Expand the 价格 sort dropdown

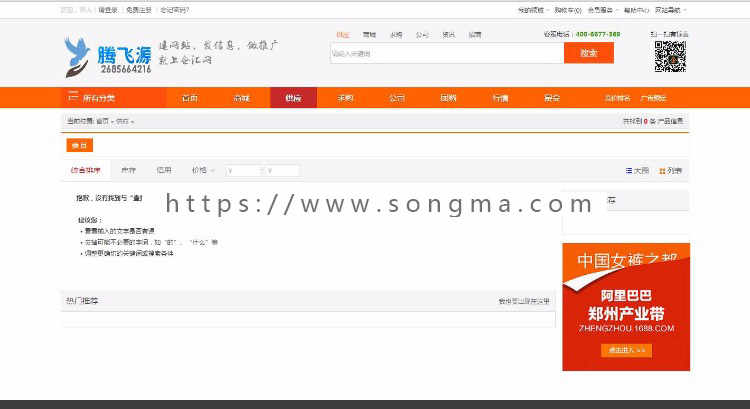point(203,170)
